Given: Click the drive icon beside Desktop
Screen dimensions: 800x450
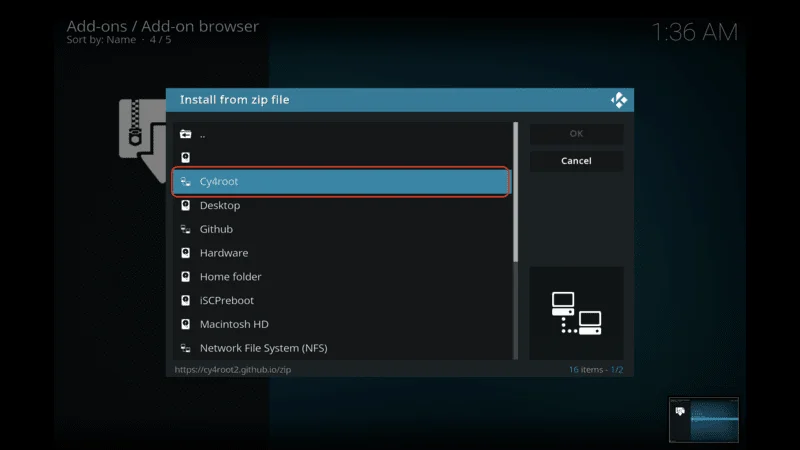Looking at the screenshot, I should coord(185,205).
